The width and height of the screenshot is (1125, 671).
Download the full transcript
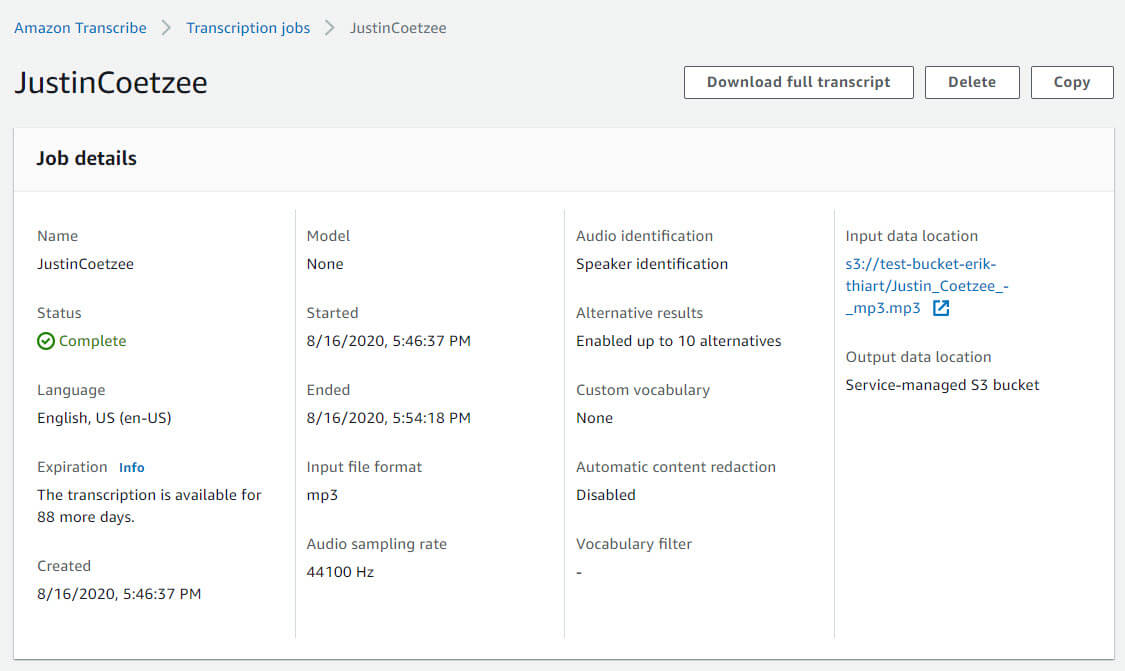pos(798,82)
